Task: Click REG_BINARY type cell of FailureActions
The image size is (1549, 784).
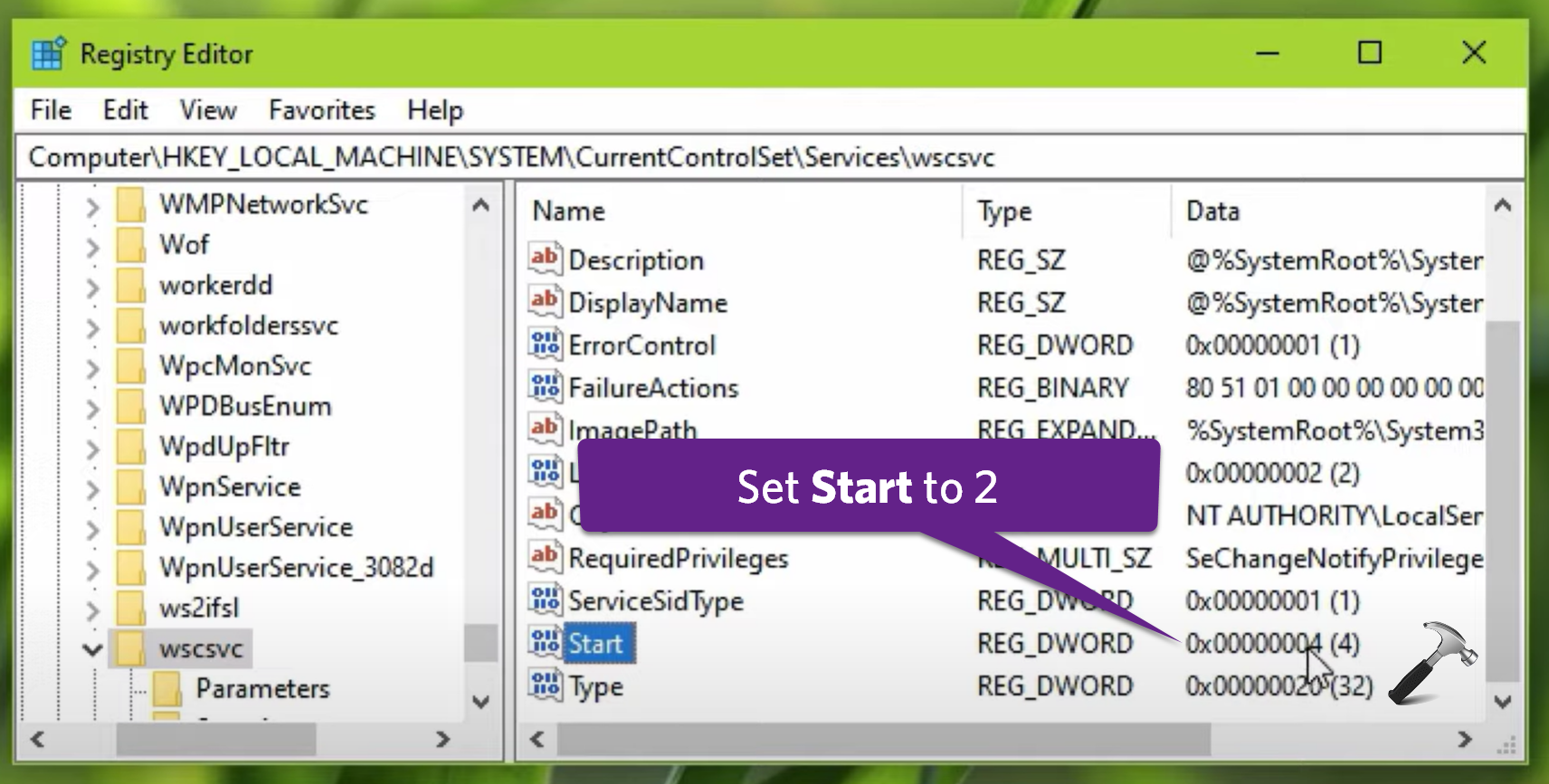Action: [x=1053, y=387]
